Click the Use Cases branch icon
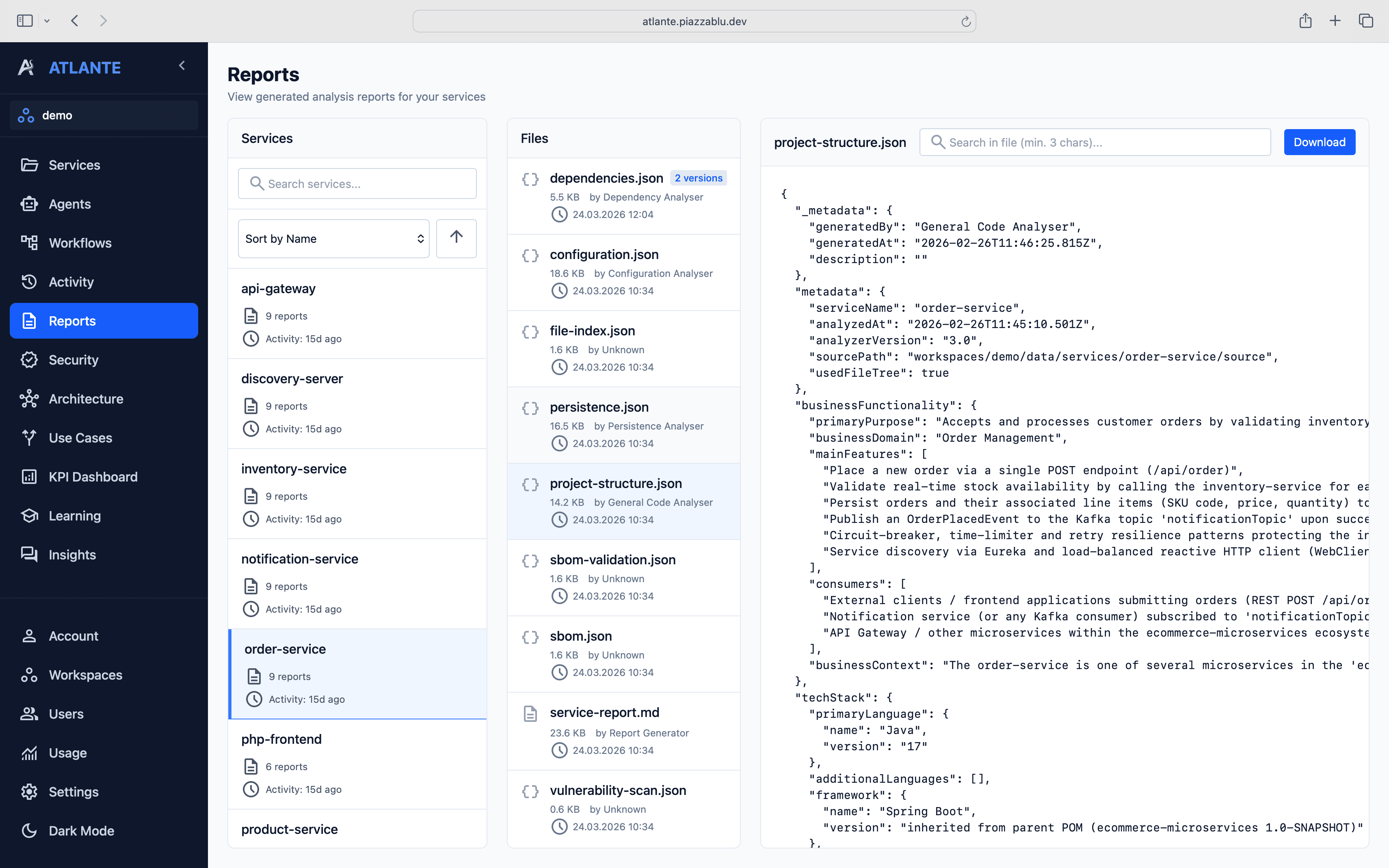 (x=29, y=437)
